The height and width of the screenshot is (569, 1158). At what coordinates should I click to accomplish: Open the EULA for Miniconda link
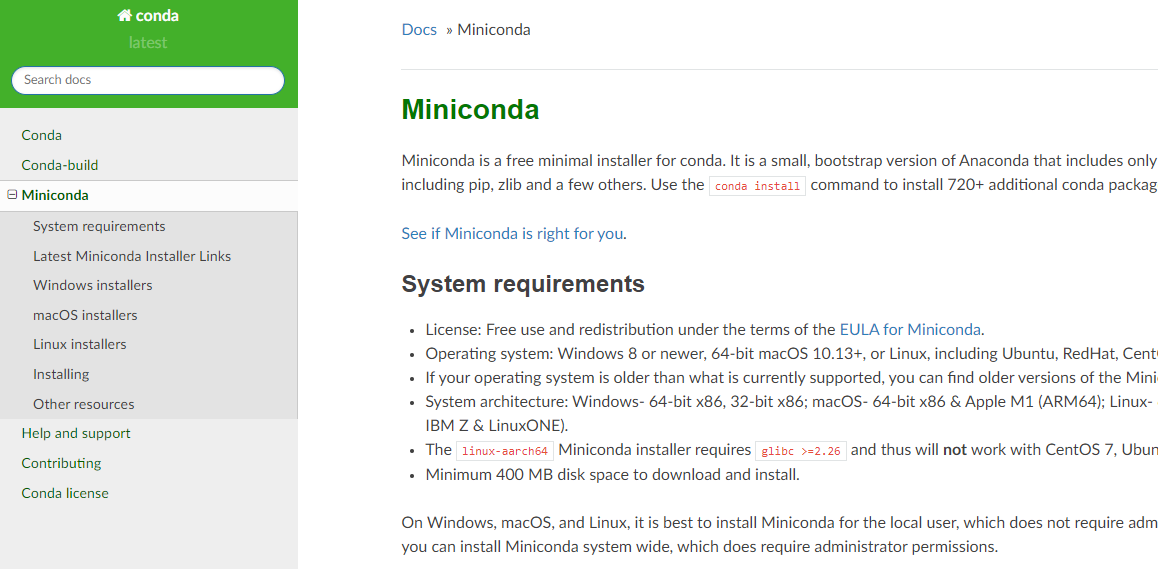[x=910, y=330]
